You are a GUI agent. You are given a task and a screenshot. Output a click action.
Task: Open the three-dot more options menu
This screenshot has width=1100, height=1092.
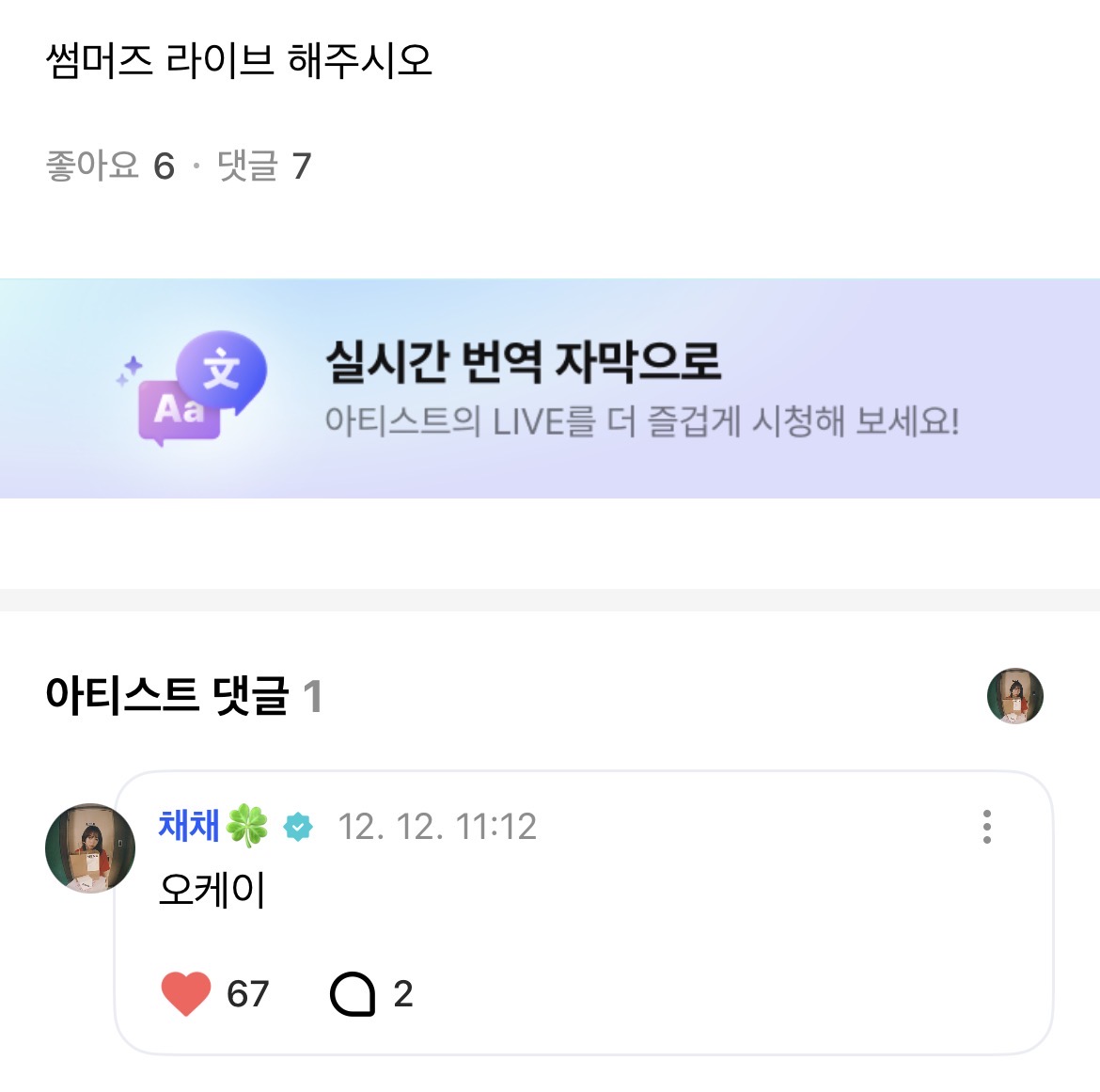(x=986, y=827)
